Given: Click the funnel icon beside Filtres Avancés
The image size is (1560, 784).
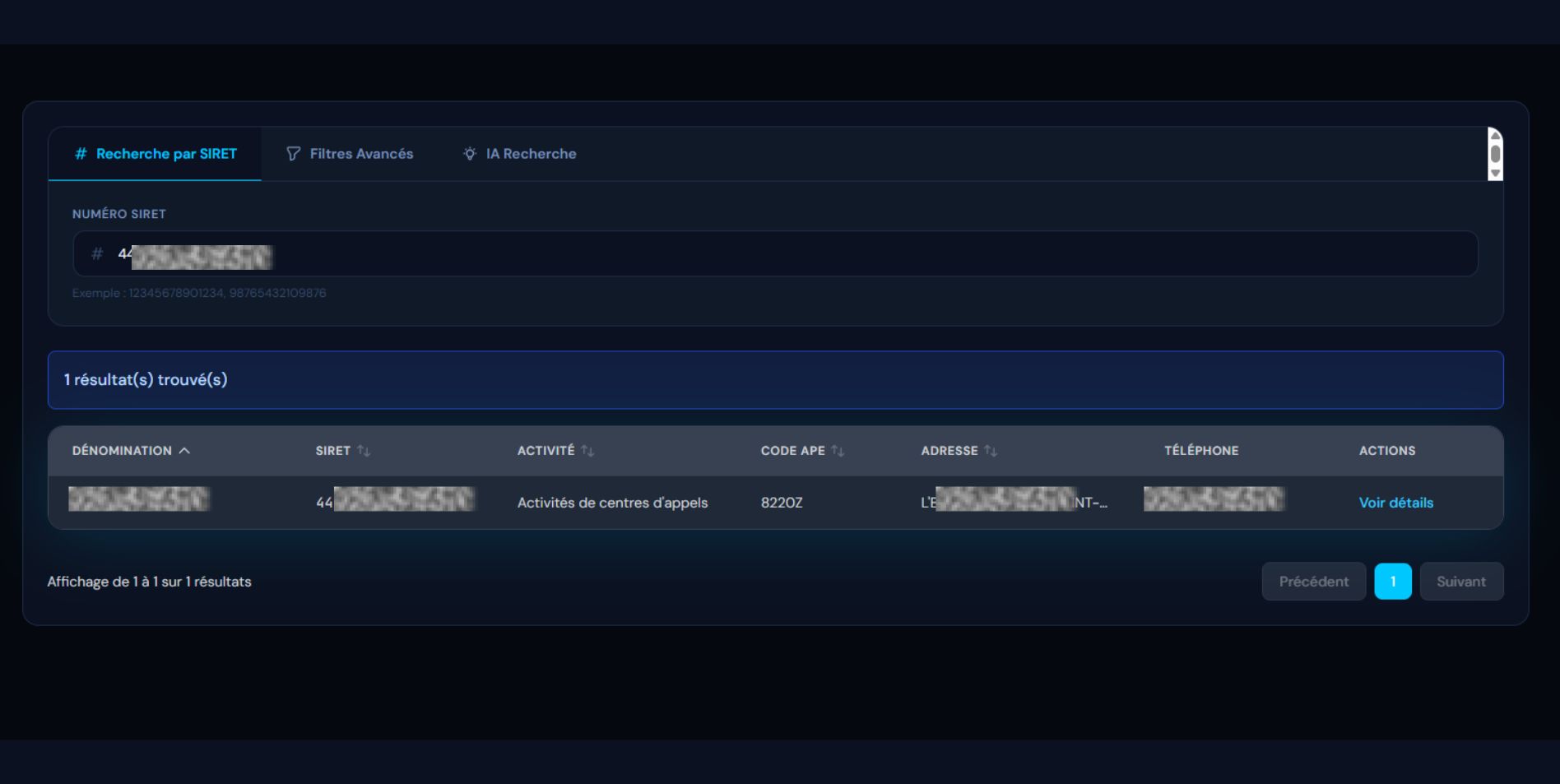Looking at the screenshot, I should tap(293, 154).
